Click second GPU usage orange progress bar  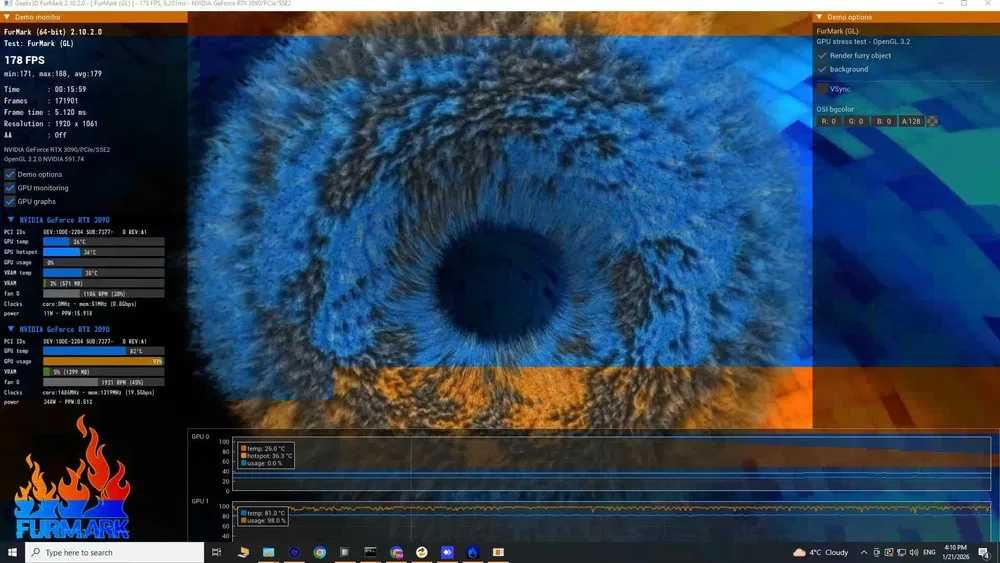103,362
